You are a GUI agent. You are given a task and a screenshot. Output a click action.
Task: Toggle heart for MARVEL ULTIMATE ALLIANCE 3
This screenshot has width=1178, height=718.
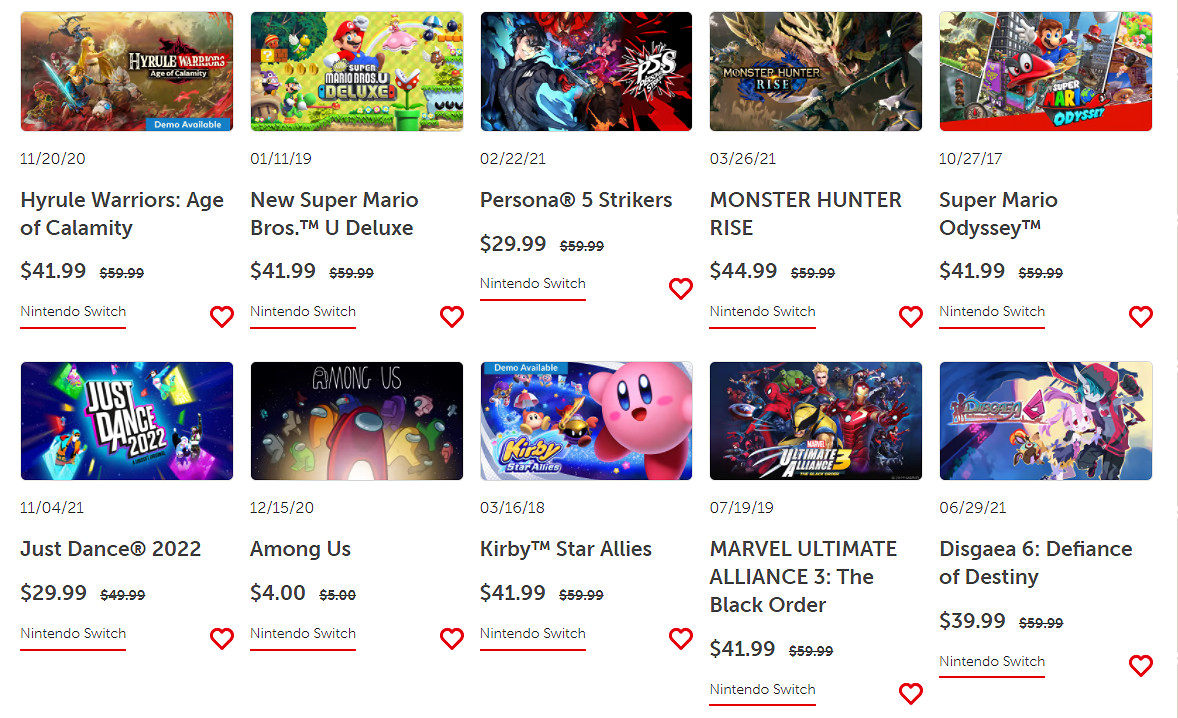(911, 694)
